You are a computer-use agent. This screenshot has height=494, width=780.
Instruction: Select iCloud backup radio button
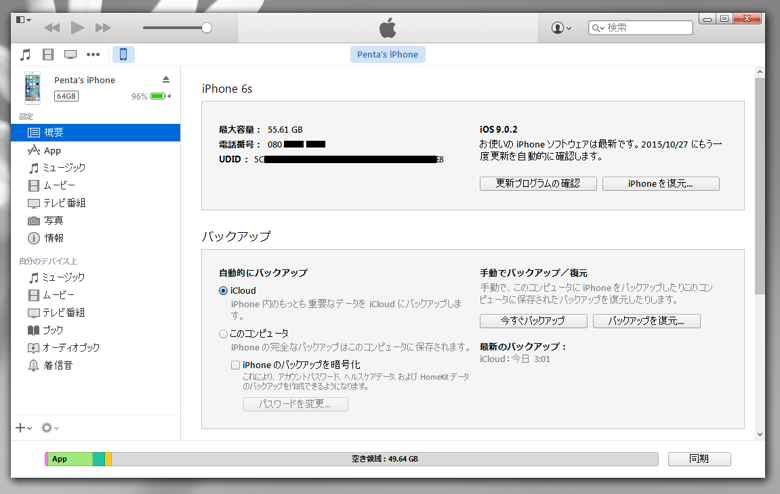223,291
